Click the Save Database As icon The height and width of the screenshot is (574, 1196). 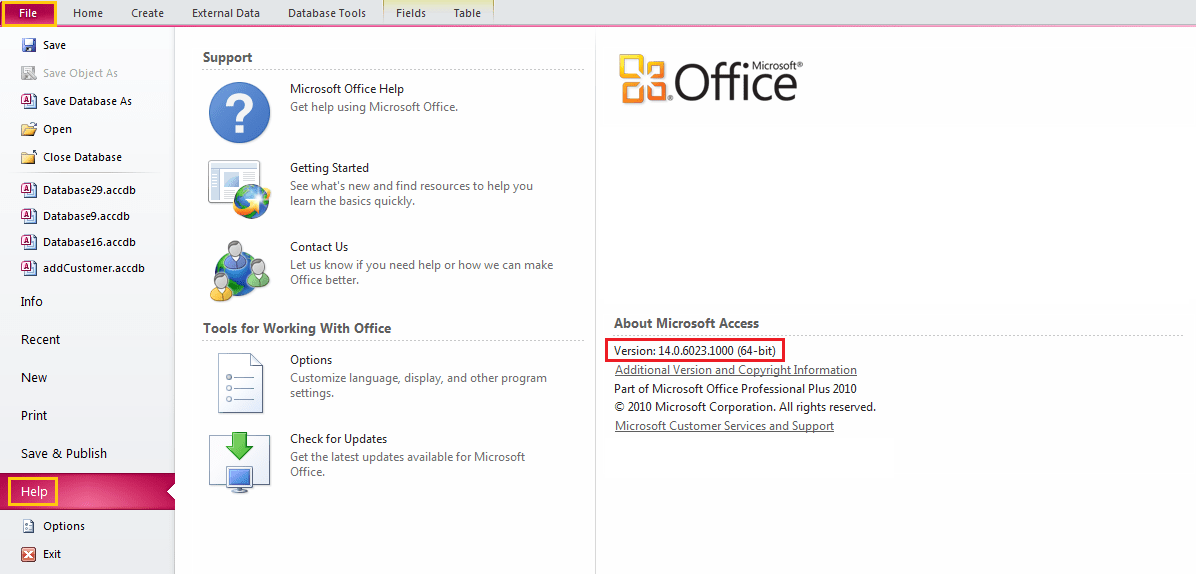coord(29,101)
